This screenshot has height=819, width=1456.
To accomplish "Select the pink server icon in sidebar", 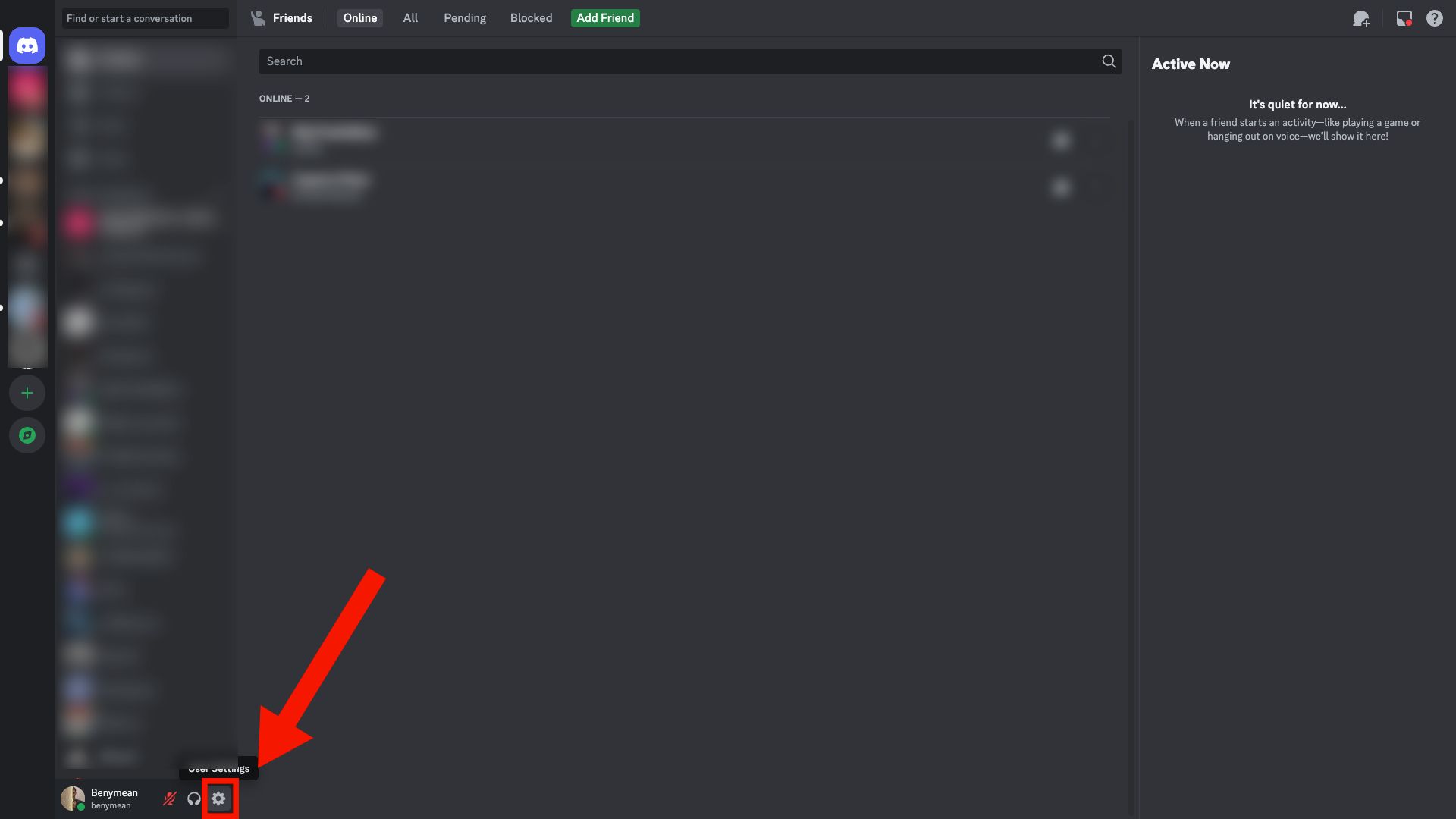I will 27,88.
